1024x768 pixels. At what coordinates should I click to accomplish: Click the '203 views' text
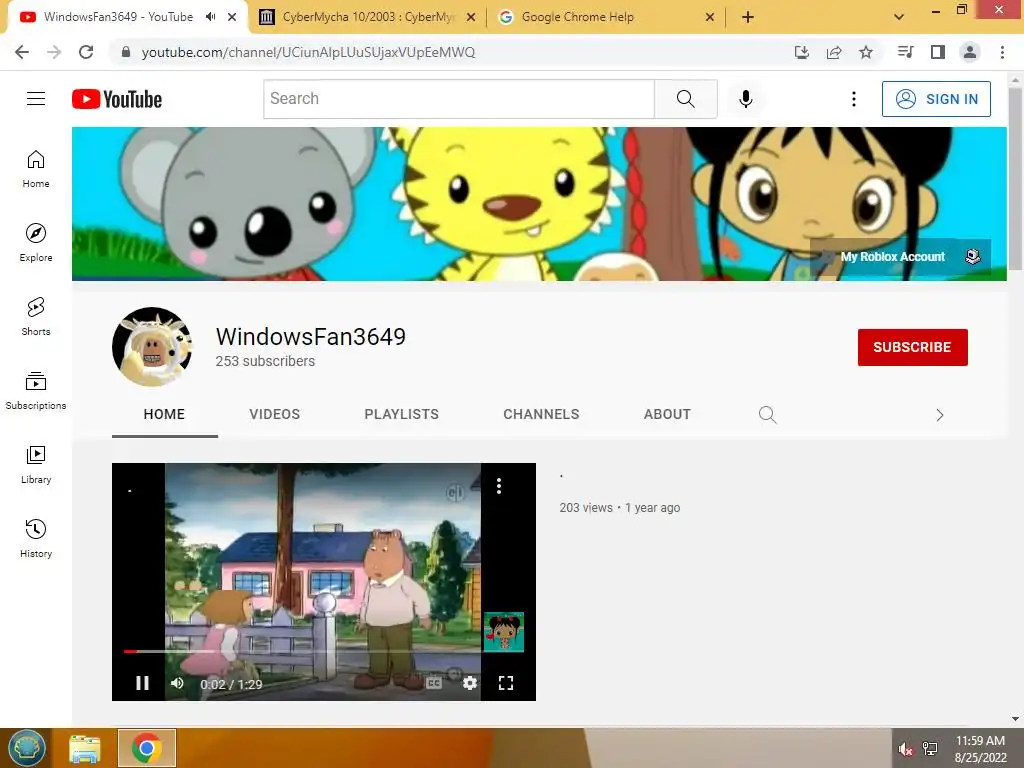[x=586, y=507]
